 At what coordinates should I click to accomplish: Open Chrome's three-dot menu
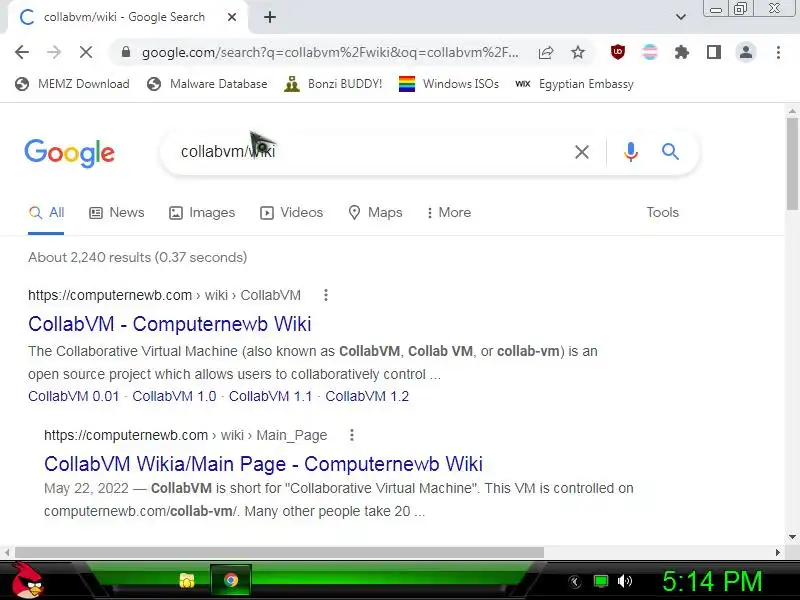pos(778,52)
